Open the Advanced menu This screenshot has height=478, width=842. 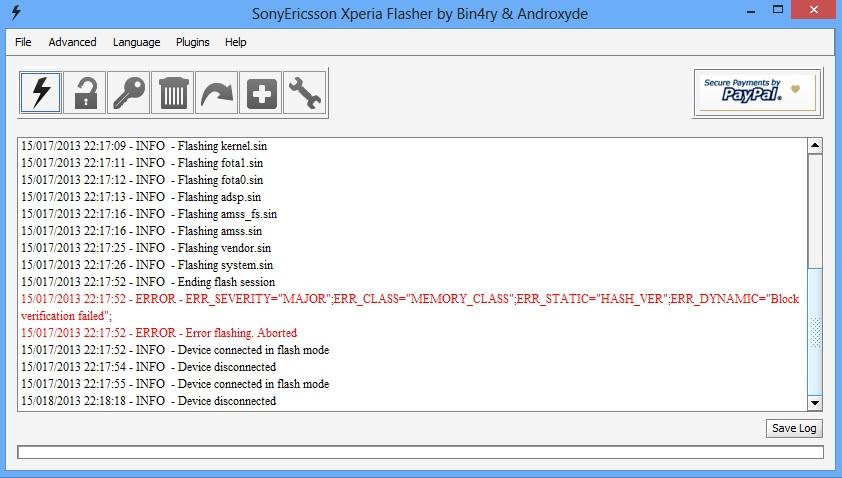tap(72, 42)
